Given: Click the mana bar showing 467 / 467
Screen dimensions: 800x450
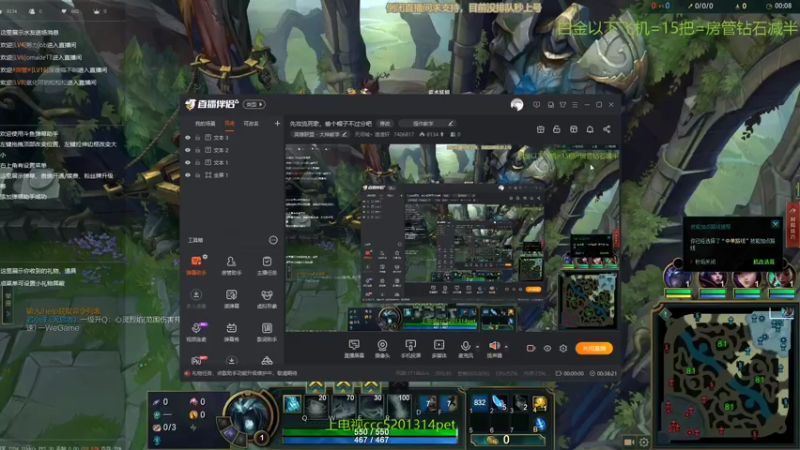Looking at the screenshot, I should click(371, 439).
